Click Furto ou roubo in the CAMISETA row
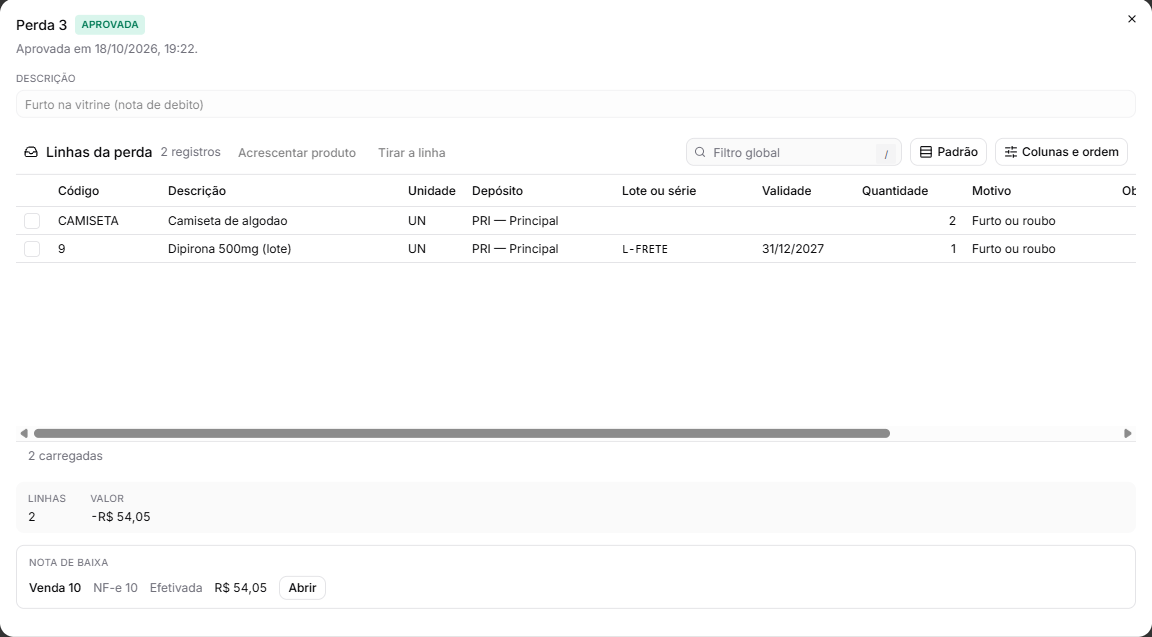Screen dimensions: 1152x637 coord(1014,220)
